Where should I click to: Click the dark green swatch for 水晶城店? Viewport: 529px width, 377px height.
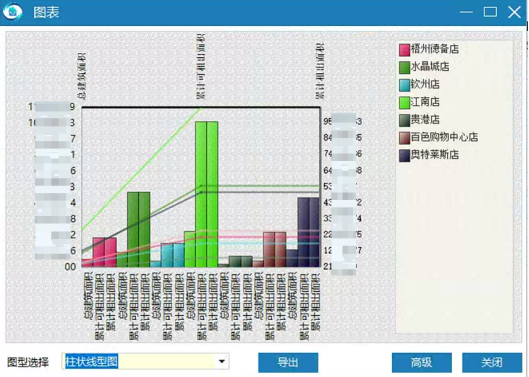[x=404, y=67]
